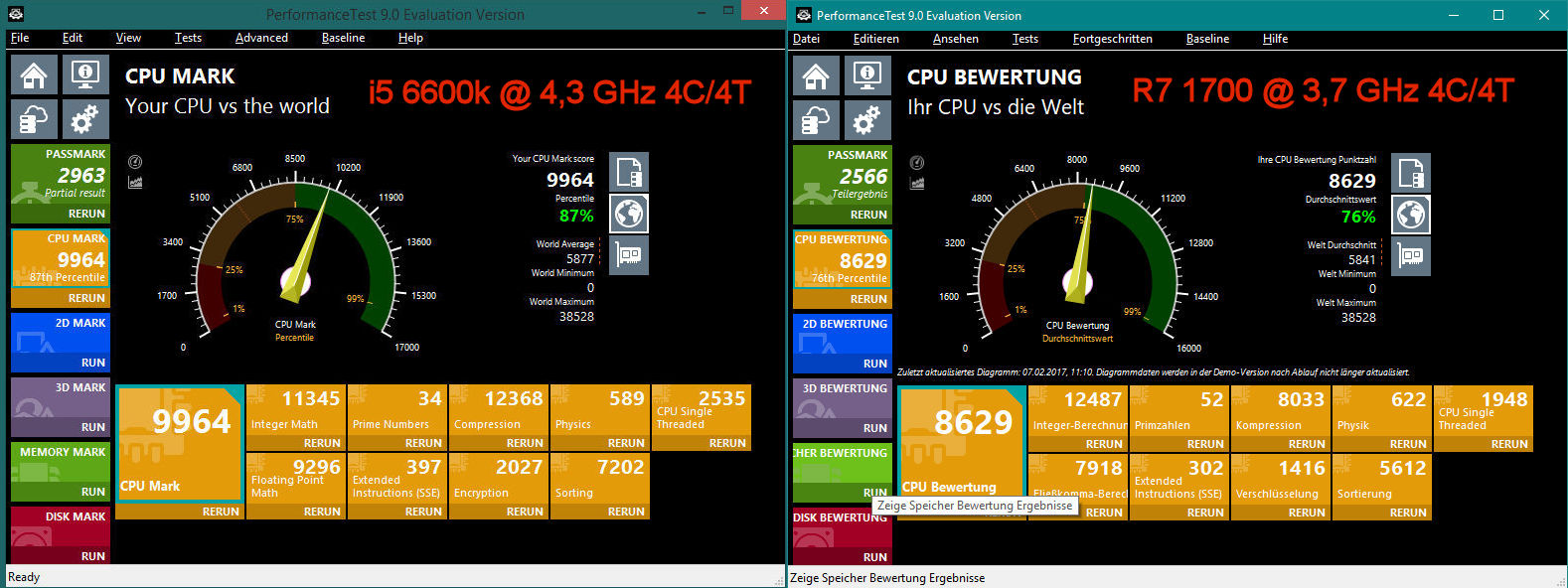This screenshot has height=588, width=1568.
Task: Open Help menu in left window
Action: coord(410,38)
